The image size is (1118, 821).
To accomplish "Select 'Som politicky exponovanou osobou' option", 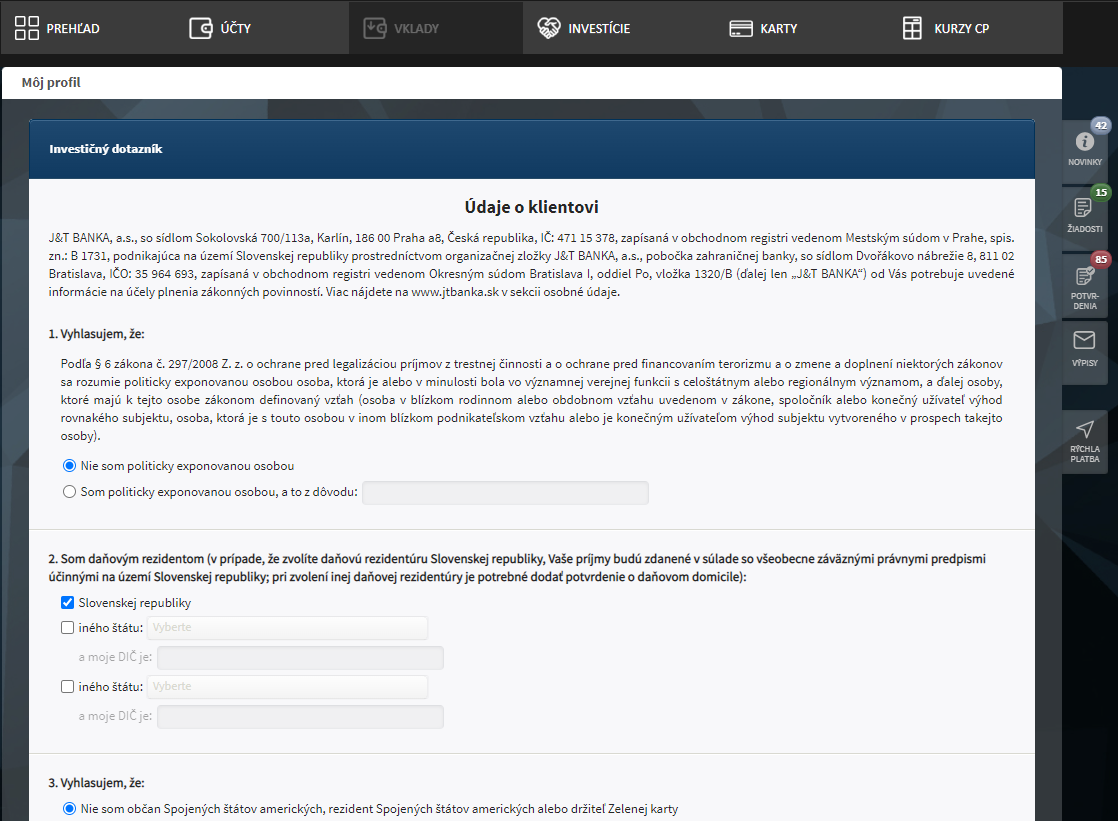I will (x=69, y=492).
